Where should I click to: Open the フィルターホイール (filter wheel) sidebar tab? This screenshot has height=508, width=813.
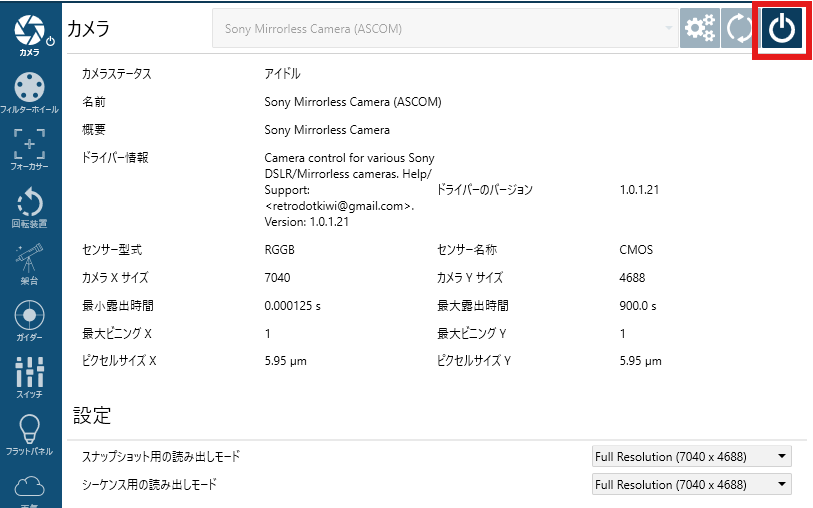(x=30, y=93)
